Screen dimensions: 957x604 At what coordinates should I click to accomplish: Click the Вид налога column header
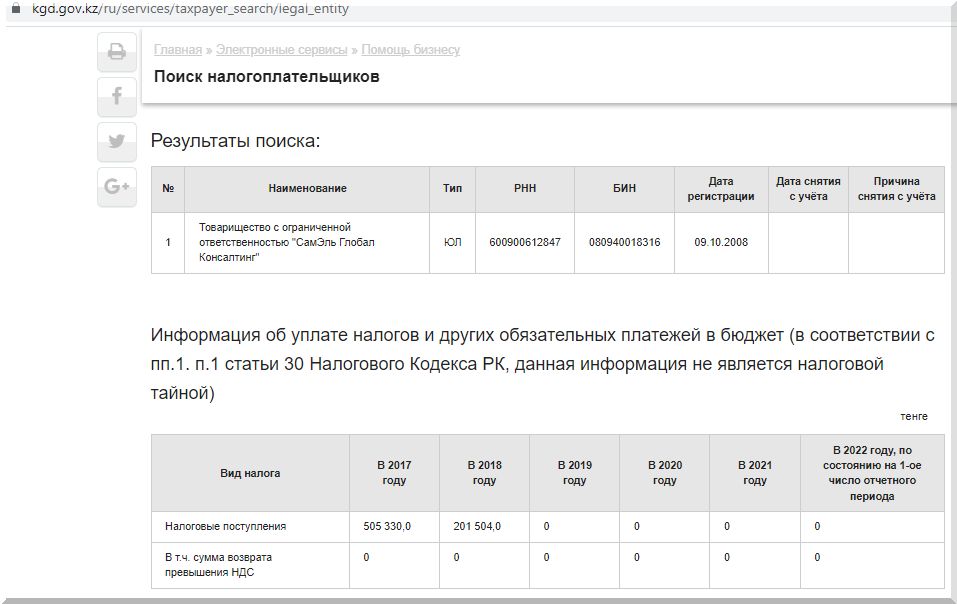click(x=250, y=473)
